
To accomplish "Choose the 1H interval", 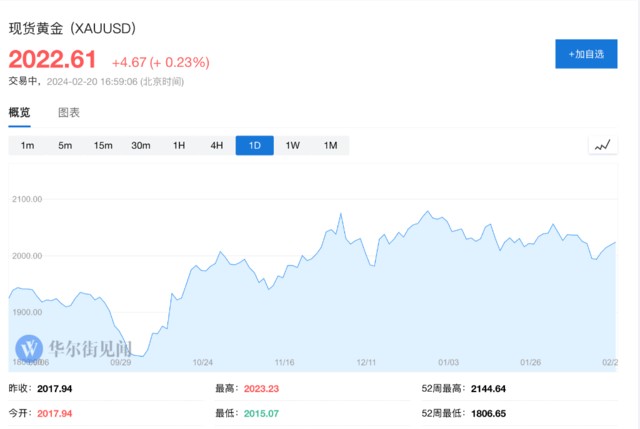I will coord(179,146).
